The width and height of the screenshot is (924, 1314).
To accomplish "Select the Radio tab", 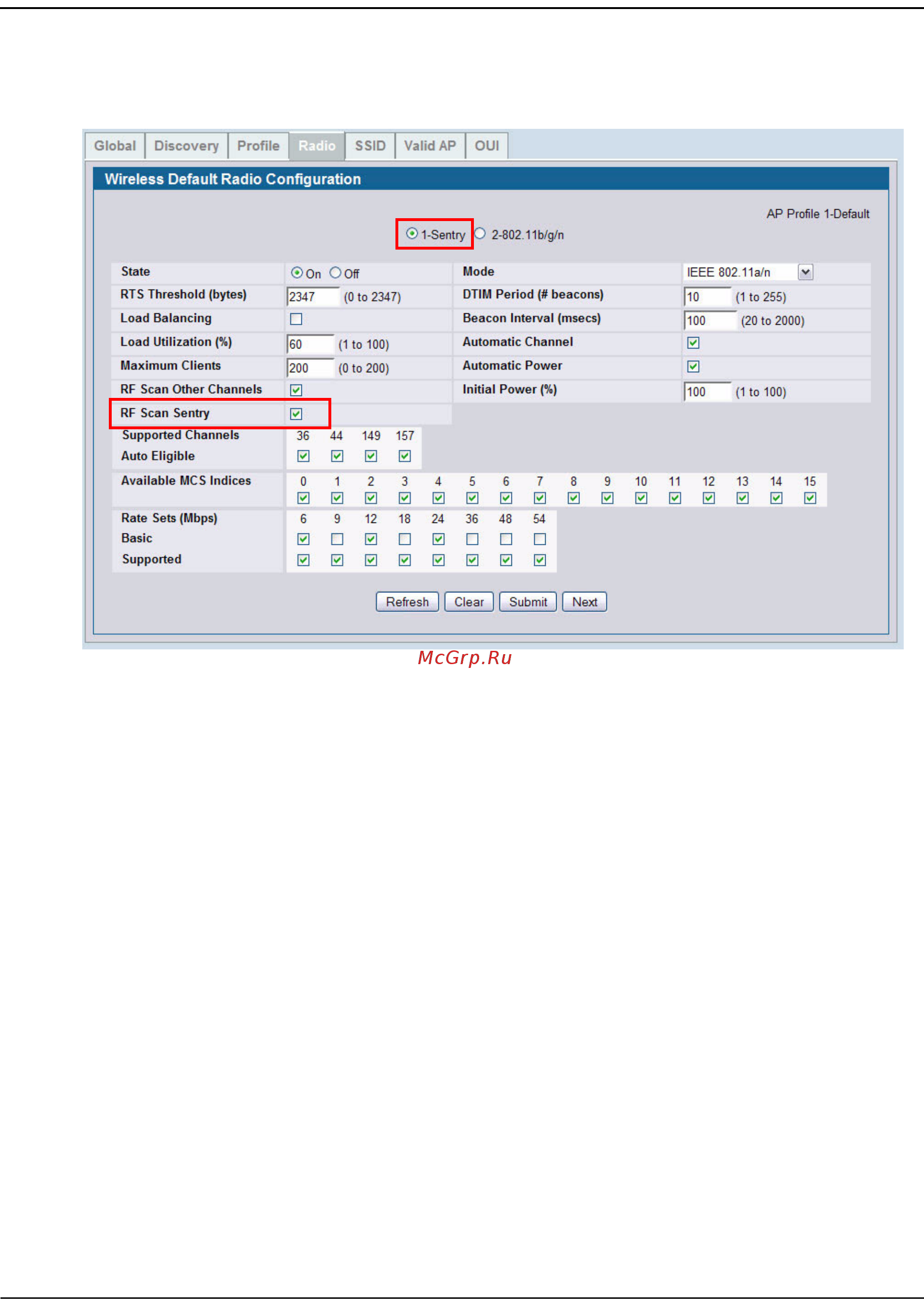I will [317, 146].
